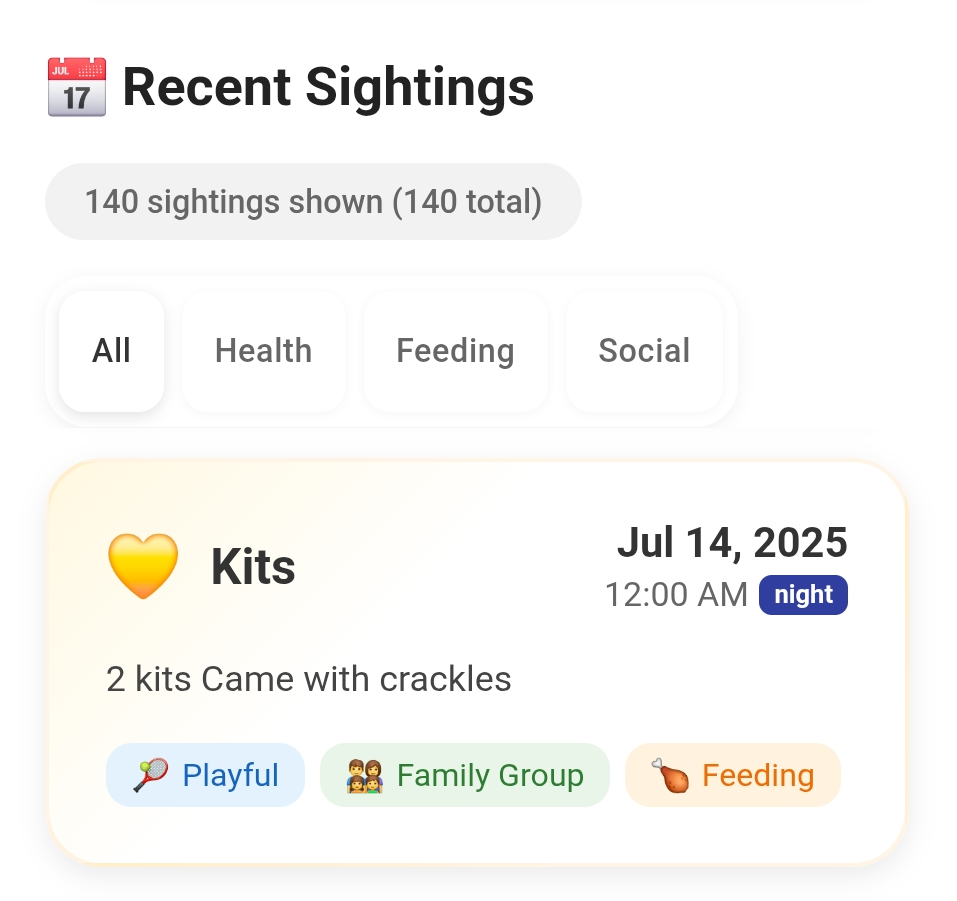The width and height of the screenshot is (957, 901).
Task: Click the note '2 kits Came with crackles'
Action: pos(309,680)
